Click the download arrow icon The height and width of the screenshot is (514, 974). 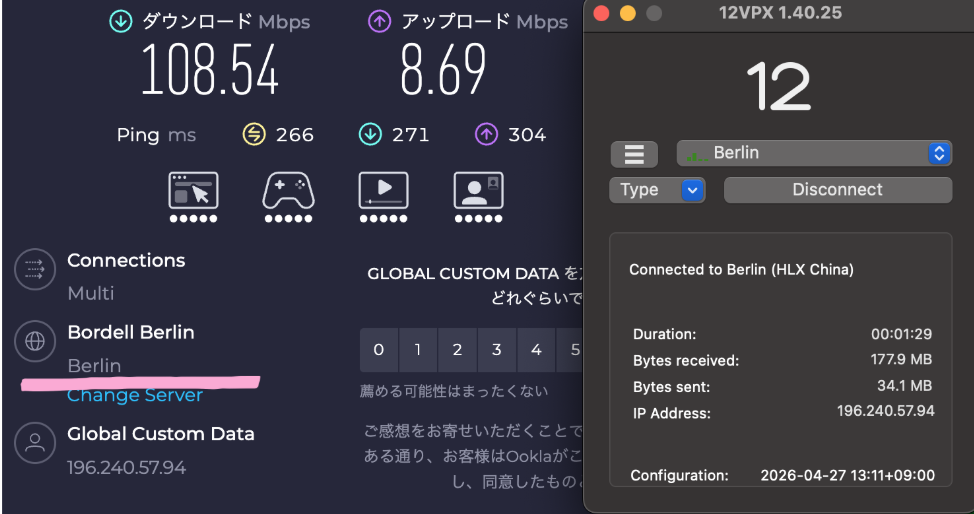pyautogui.click(x=121, y=22)
